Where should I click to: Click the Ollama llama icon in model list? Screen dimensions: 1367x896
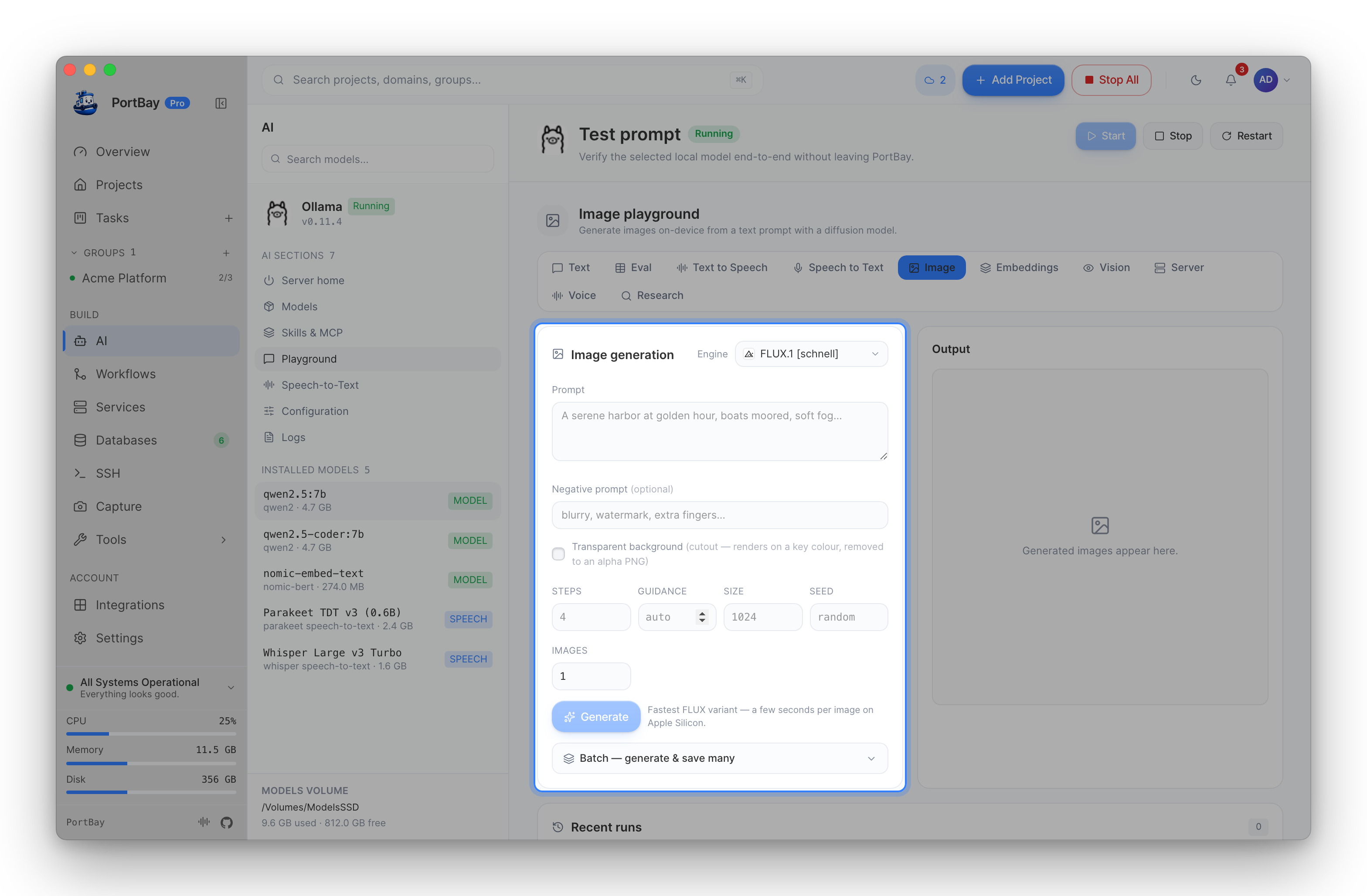277,213
